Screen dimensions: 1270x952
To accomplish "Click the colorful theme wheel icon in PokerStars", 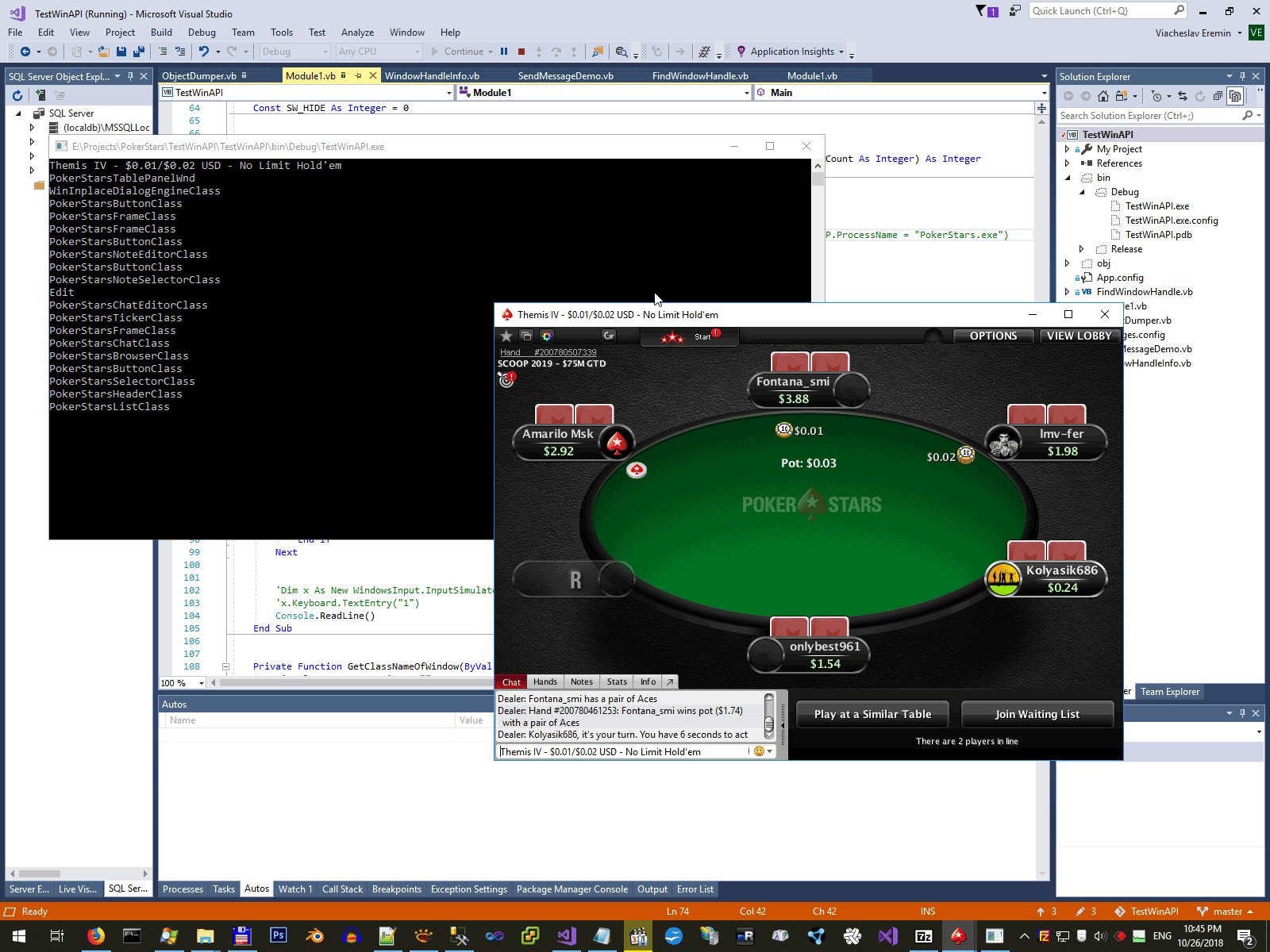I will pos(546,336).
